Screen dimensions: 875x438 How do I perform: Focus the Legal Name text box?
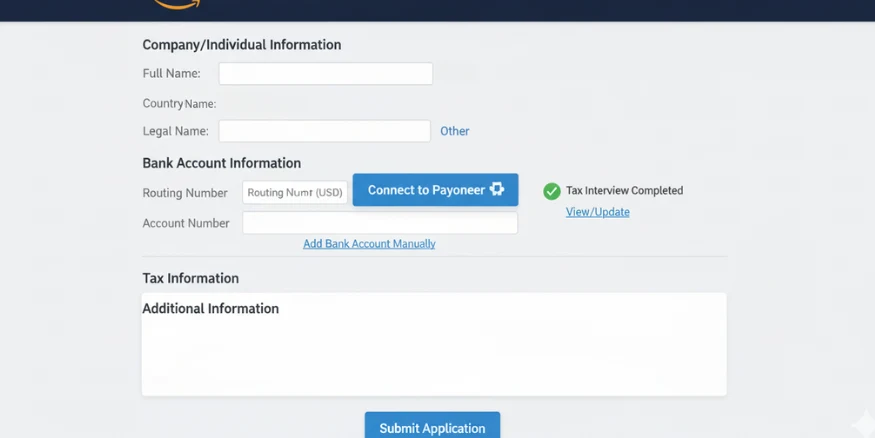tap(324, 131)
